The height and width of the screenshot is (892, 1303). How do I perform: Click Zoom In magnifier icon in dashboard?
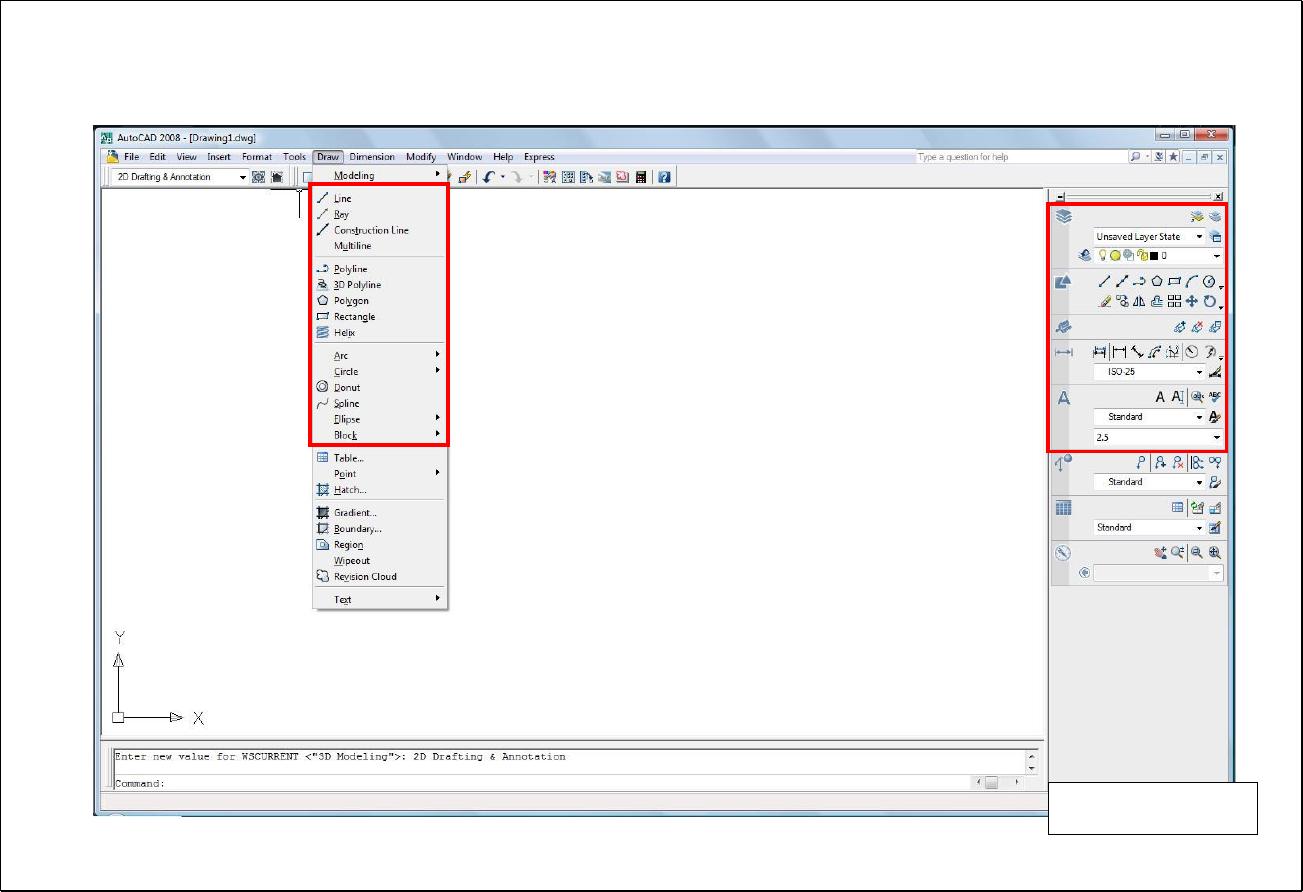1215,552
